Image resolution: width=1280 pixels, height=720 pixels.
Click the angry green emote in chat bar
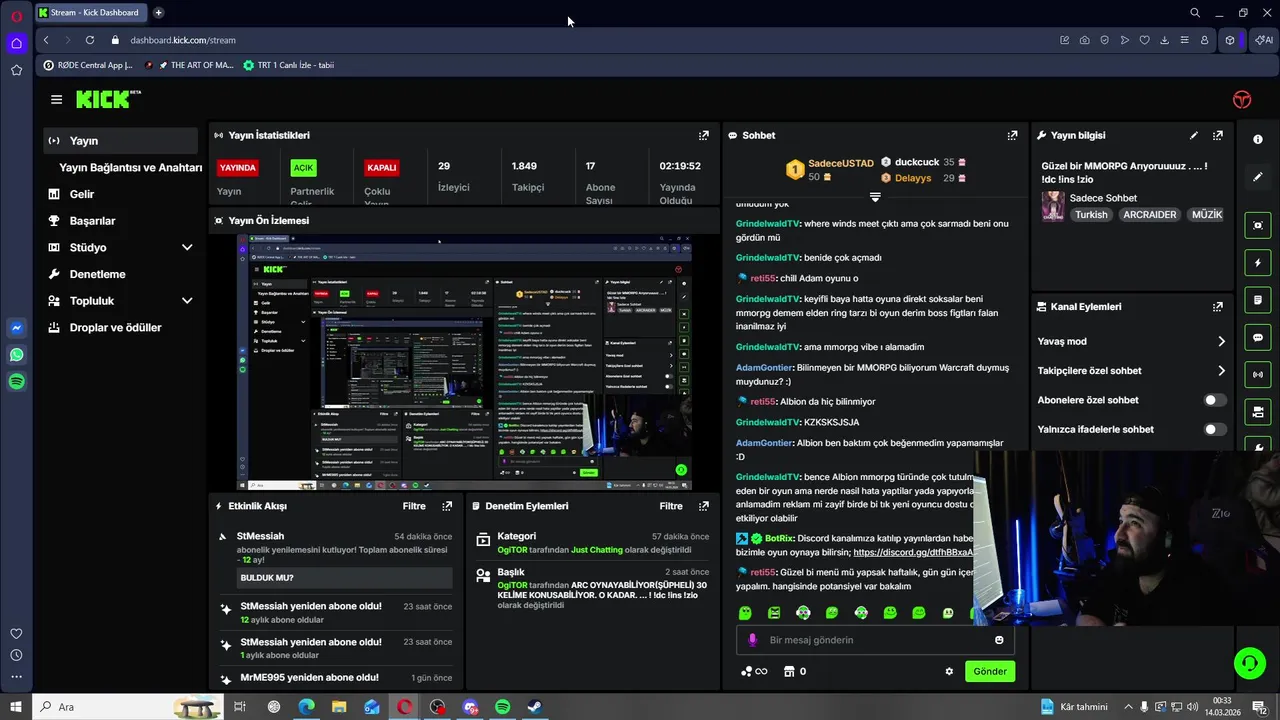pos(774,613)
